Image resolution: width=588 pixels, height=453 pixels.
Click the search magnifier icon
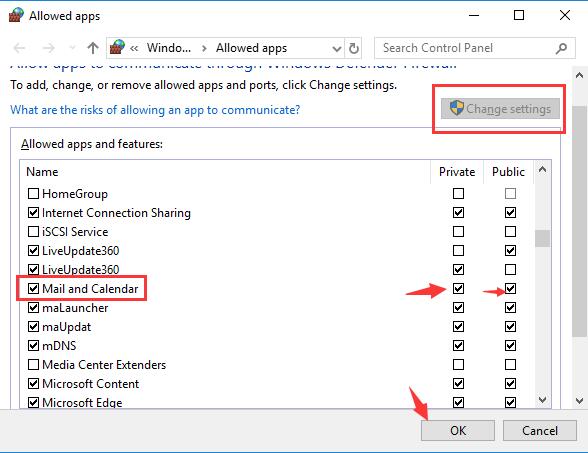point(561,48)
